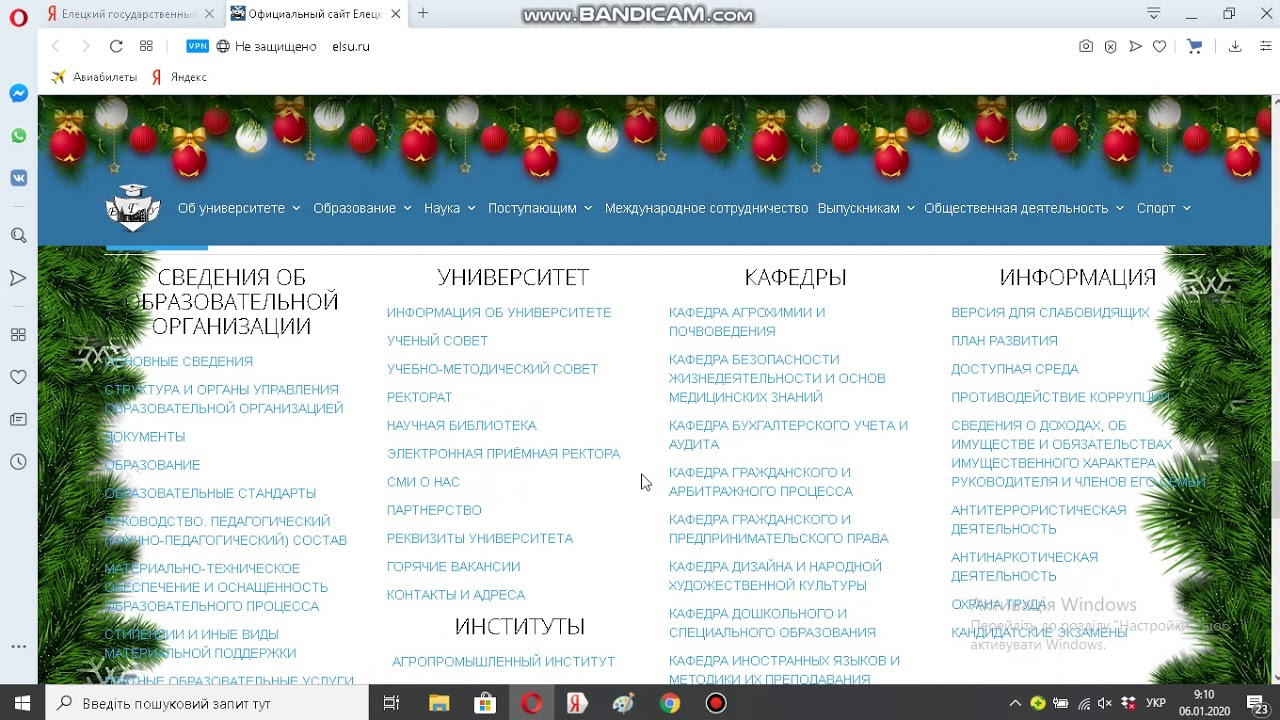
Task: Expand 'Об университете' menu
Action: click(x=239, y=208)
